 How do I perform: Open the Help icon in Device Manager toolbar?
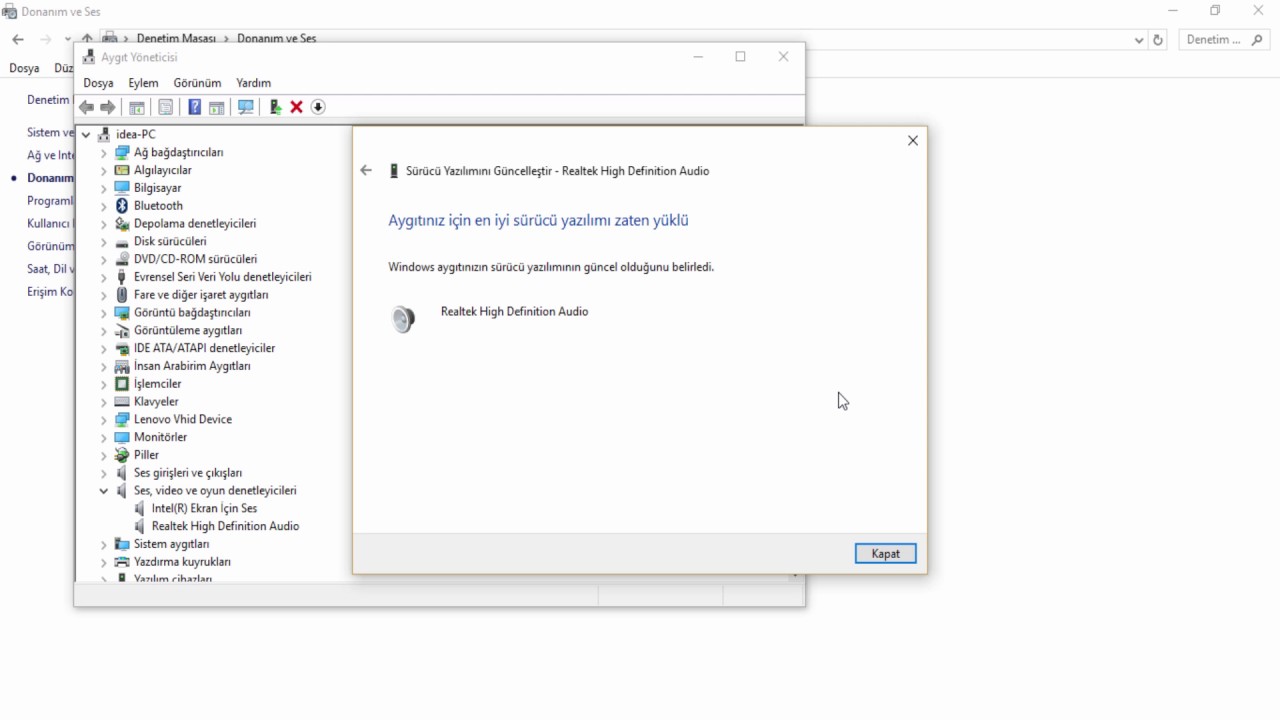click(194, 107)
